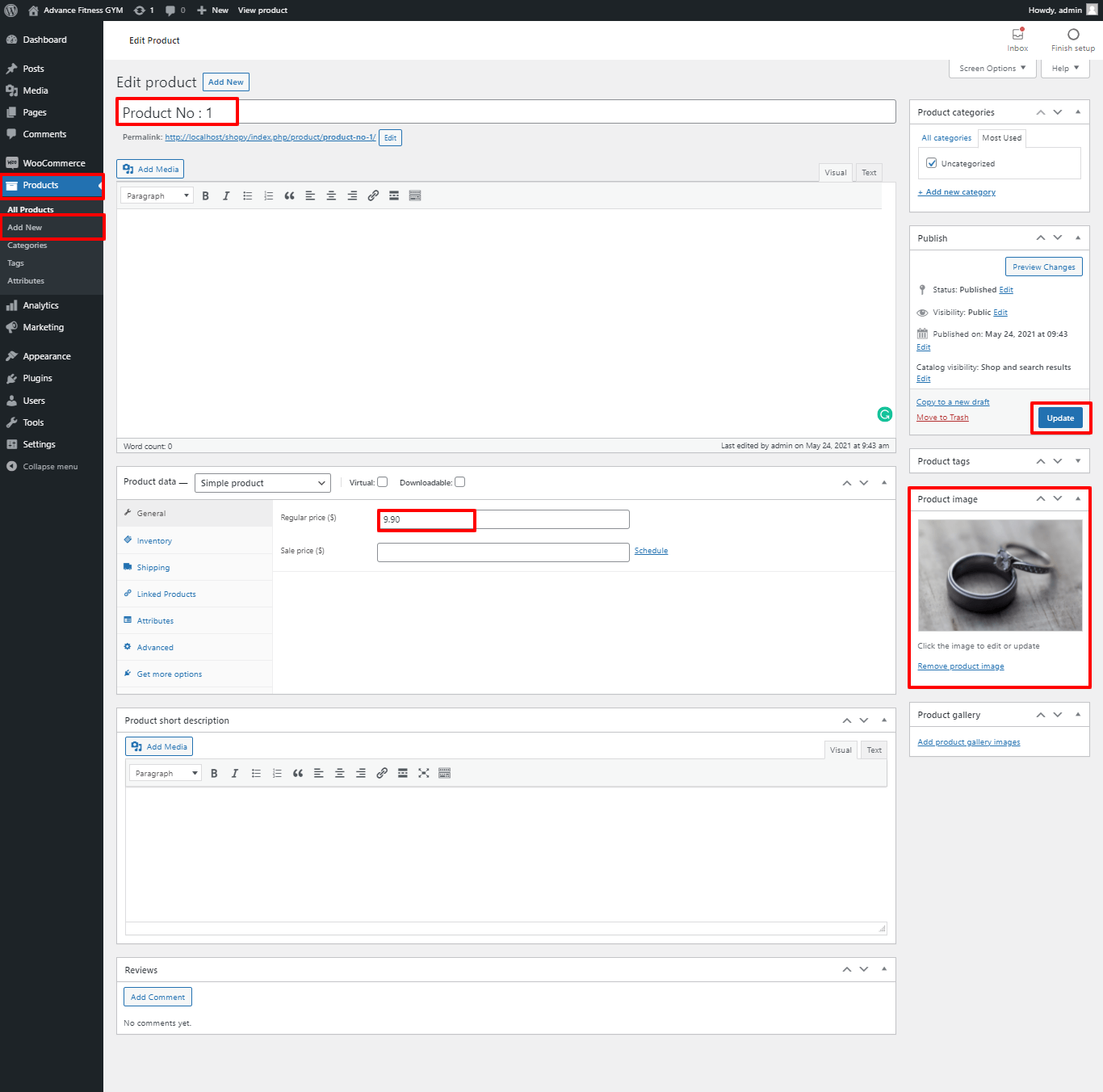Expand the Screen Options panel
1103x1092 pixels.
click(992, 69)
